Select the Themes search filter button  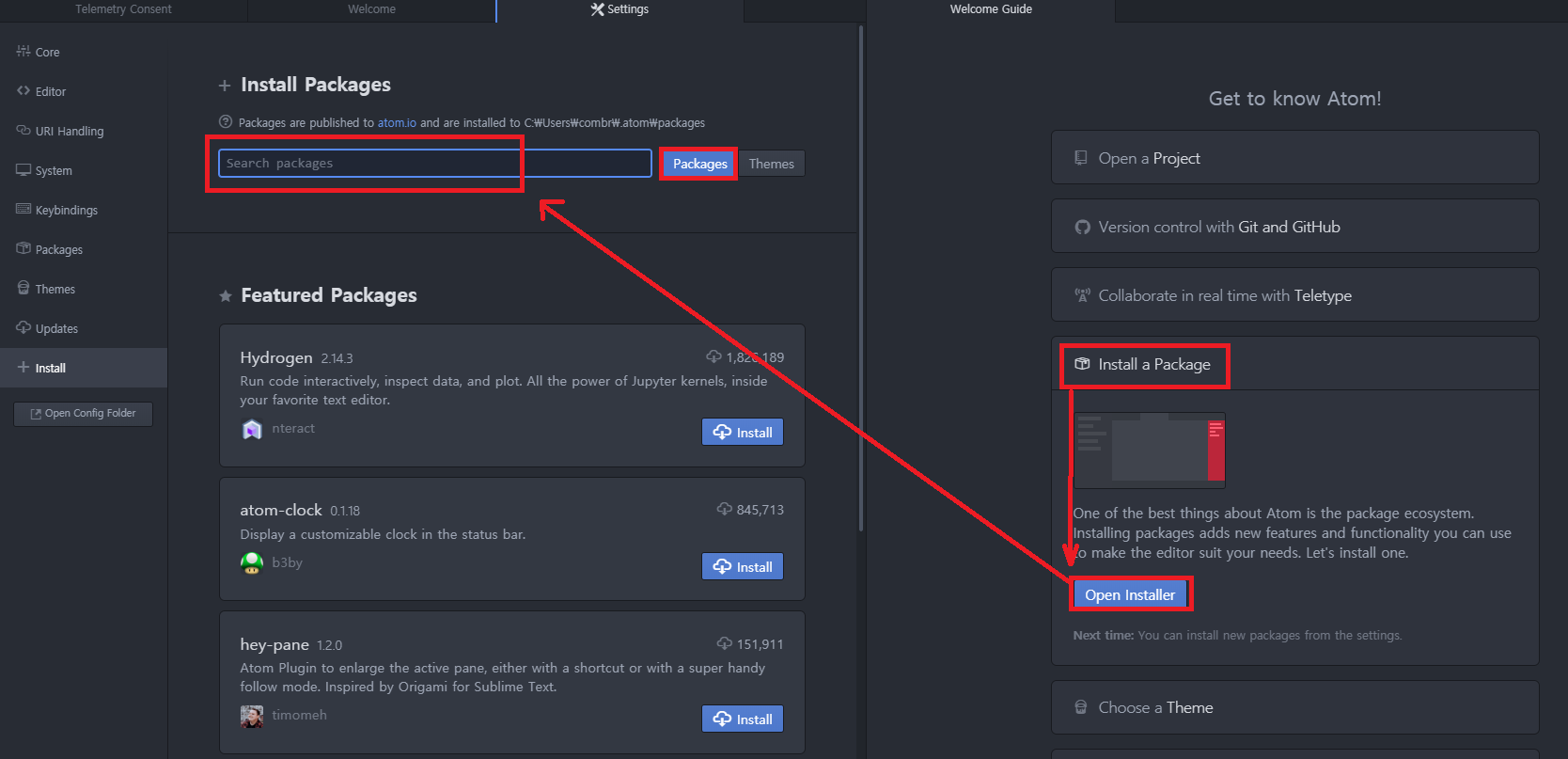coord(772,164)
